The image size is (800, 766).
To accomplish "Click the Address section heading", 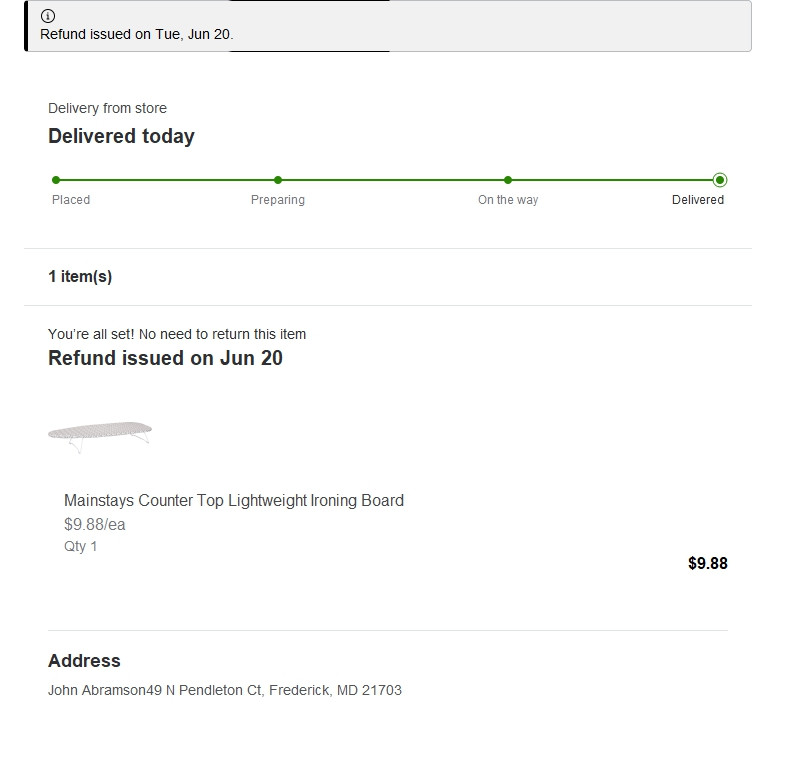I will coord(84,661).
